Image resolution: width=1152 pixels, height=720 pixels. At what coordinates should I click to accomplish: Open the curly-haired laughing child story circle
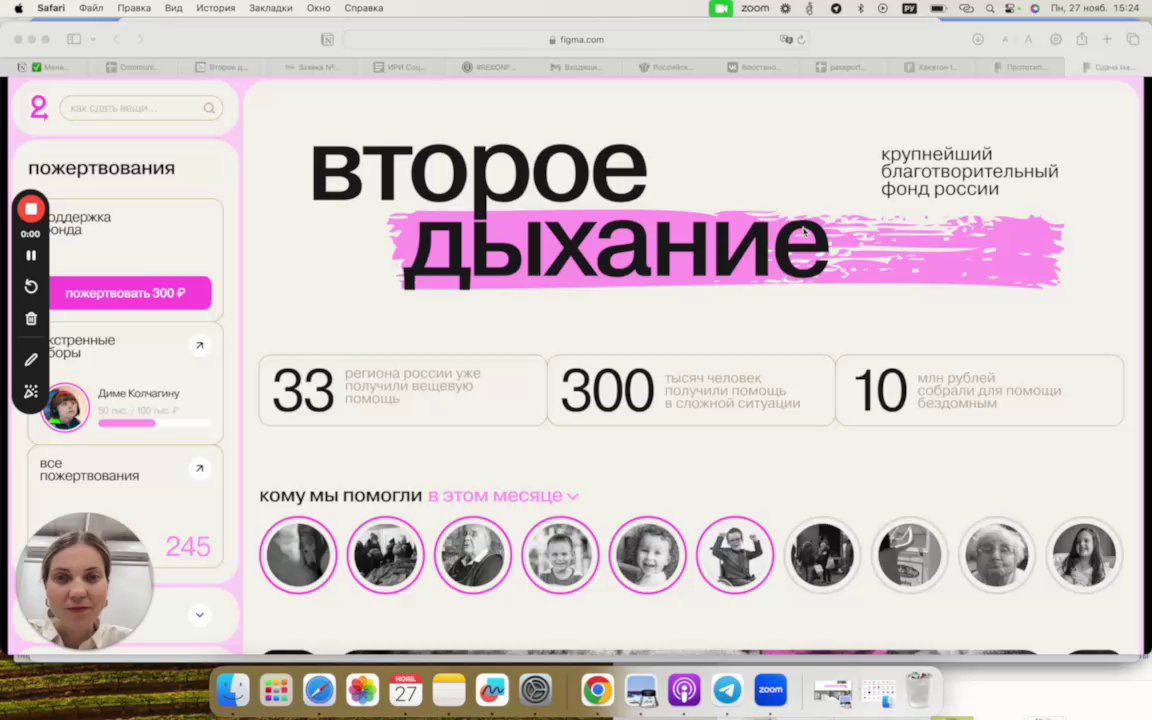point(647,555)
